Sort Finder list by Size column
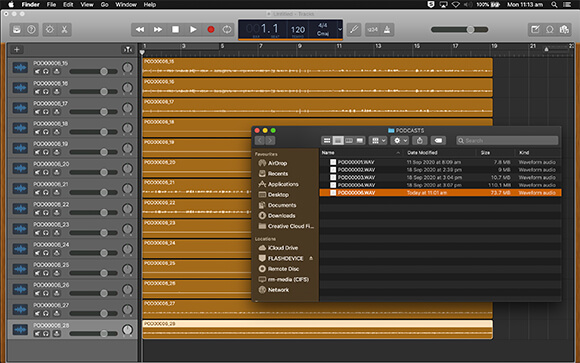Image resolution: width=580 pixels, height=363 pixels. click(495, 152)
